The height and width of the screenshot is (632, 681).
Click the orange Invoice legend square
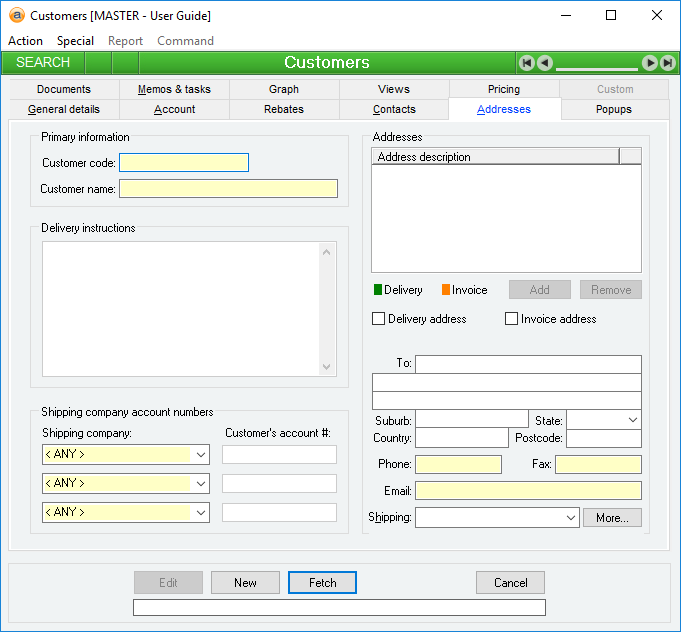(446, 290)
